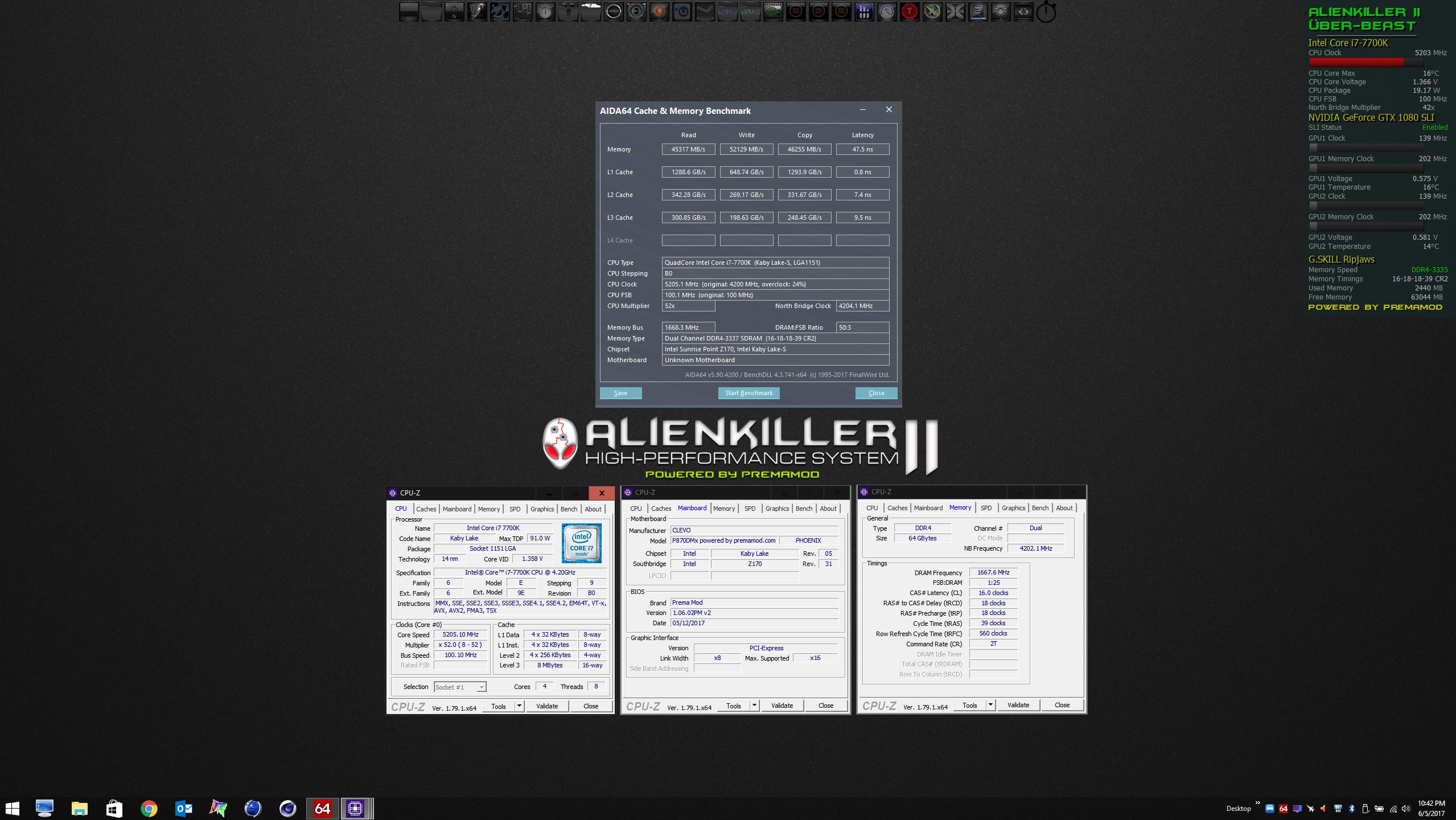Open the Steam icon in the dock

pos(705,11)
